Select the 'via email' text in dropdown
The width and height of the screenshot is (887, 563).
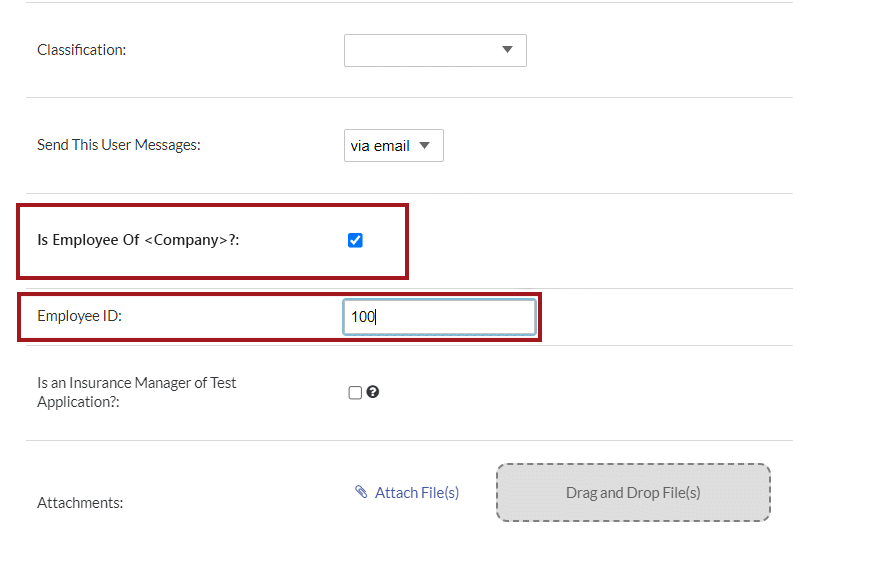[x=380, y=146]
